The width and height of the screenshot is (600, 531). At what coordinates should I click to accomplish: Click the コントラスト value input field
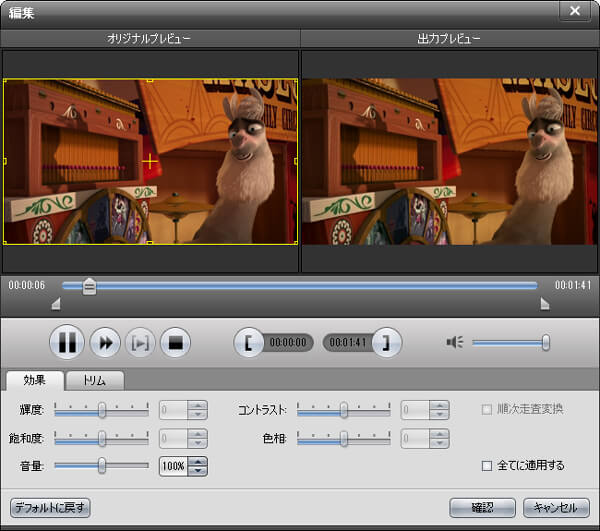415,410
